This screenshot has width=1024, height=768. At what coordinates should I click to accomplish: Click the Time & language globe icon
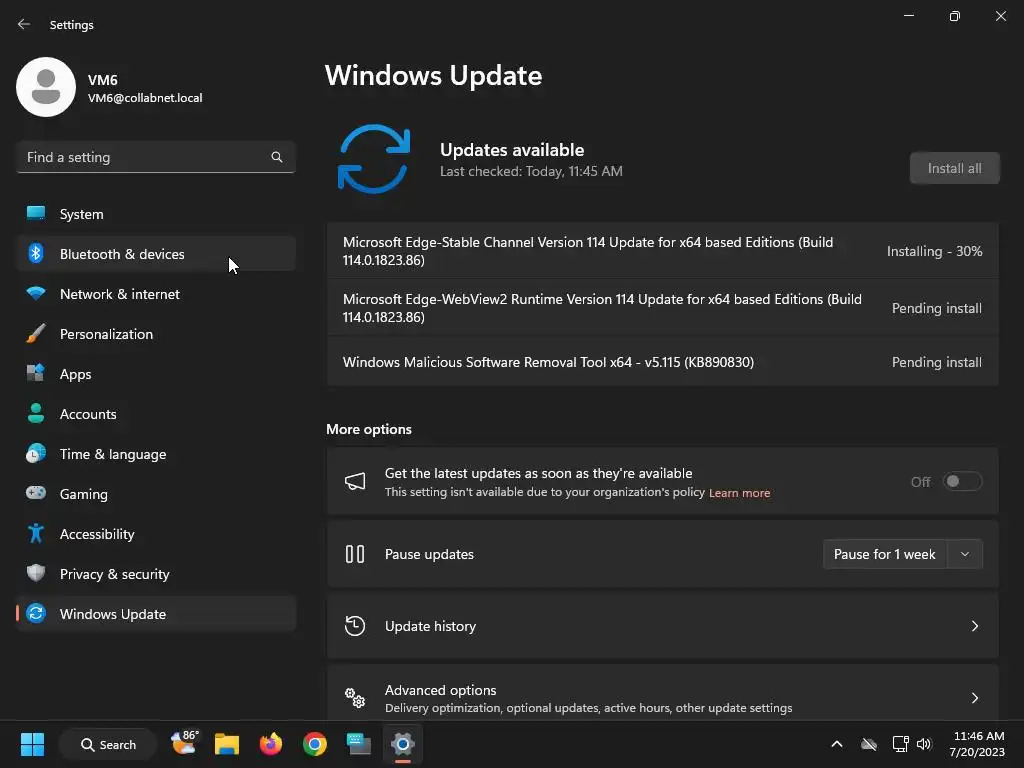36,453
